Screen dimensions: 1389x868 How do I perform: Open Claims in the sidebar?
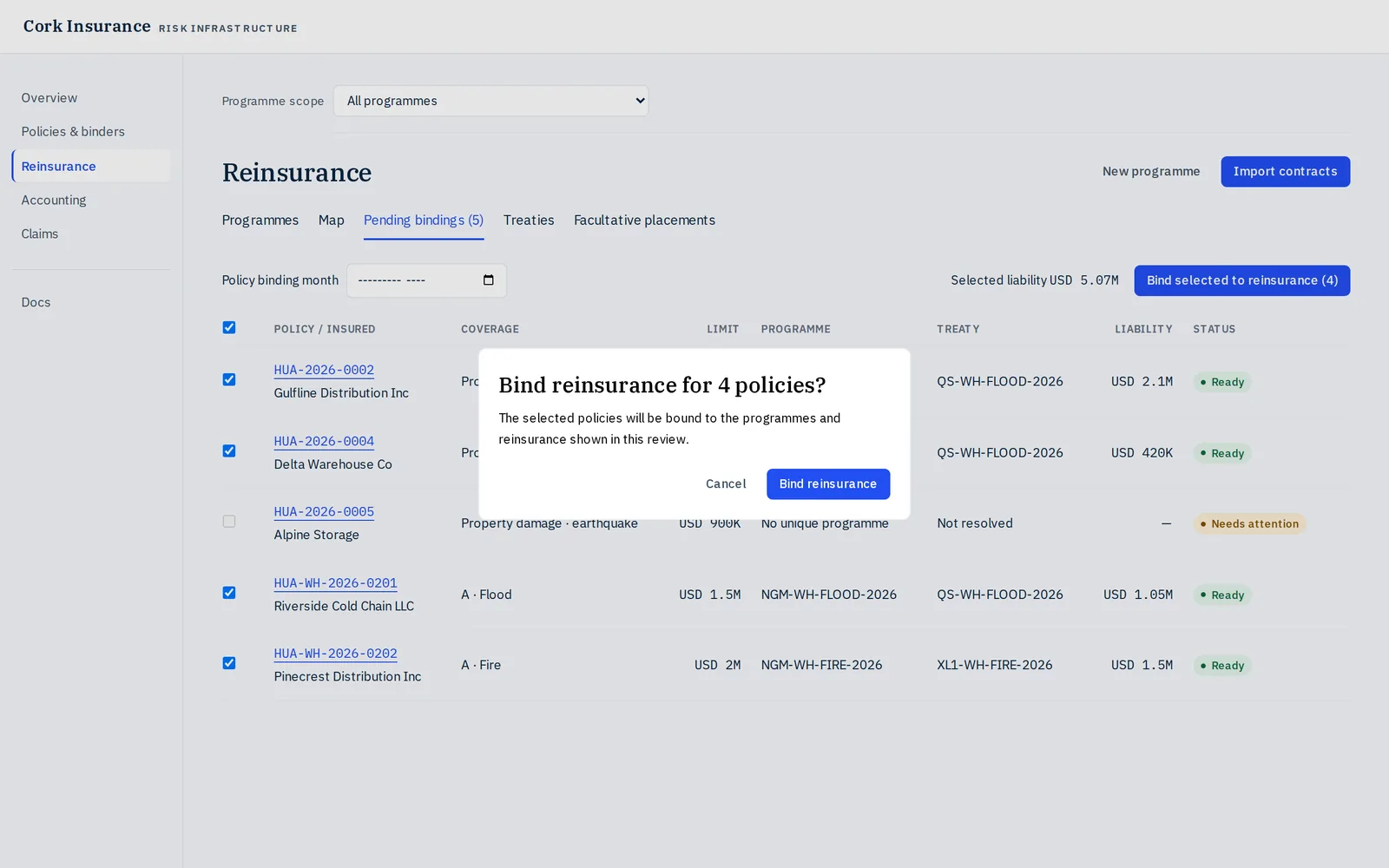[91, 233]
